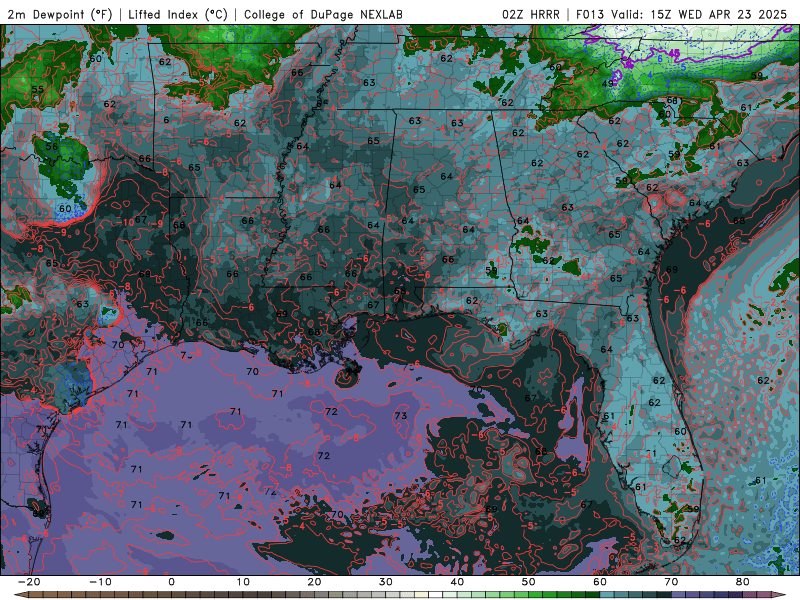Select the 50 tick on the color scale

coord(529,582)
